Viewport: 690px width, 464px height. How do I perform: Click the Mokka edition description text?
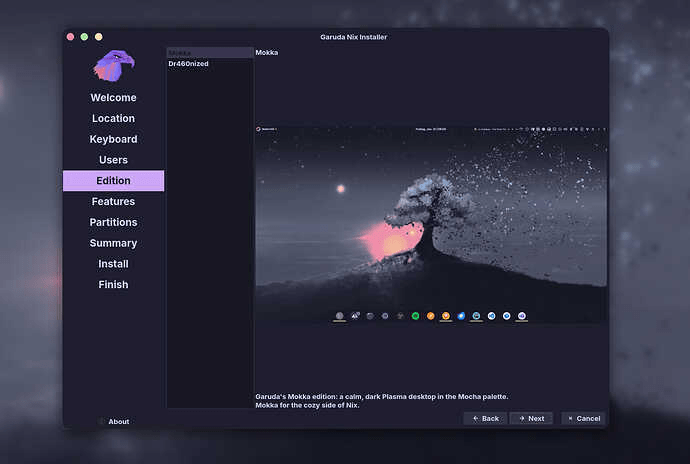point(382,401)
